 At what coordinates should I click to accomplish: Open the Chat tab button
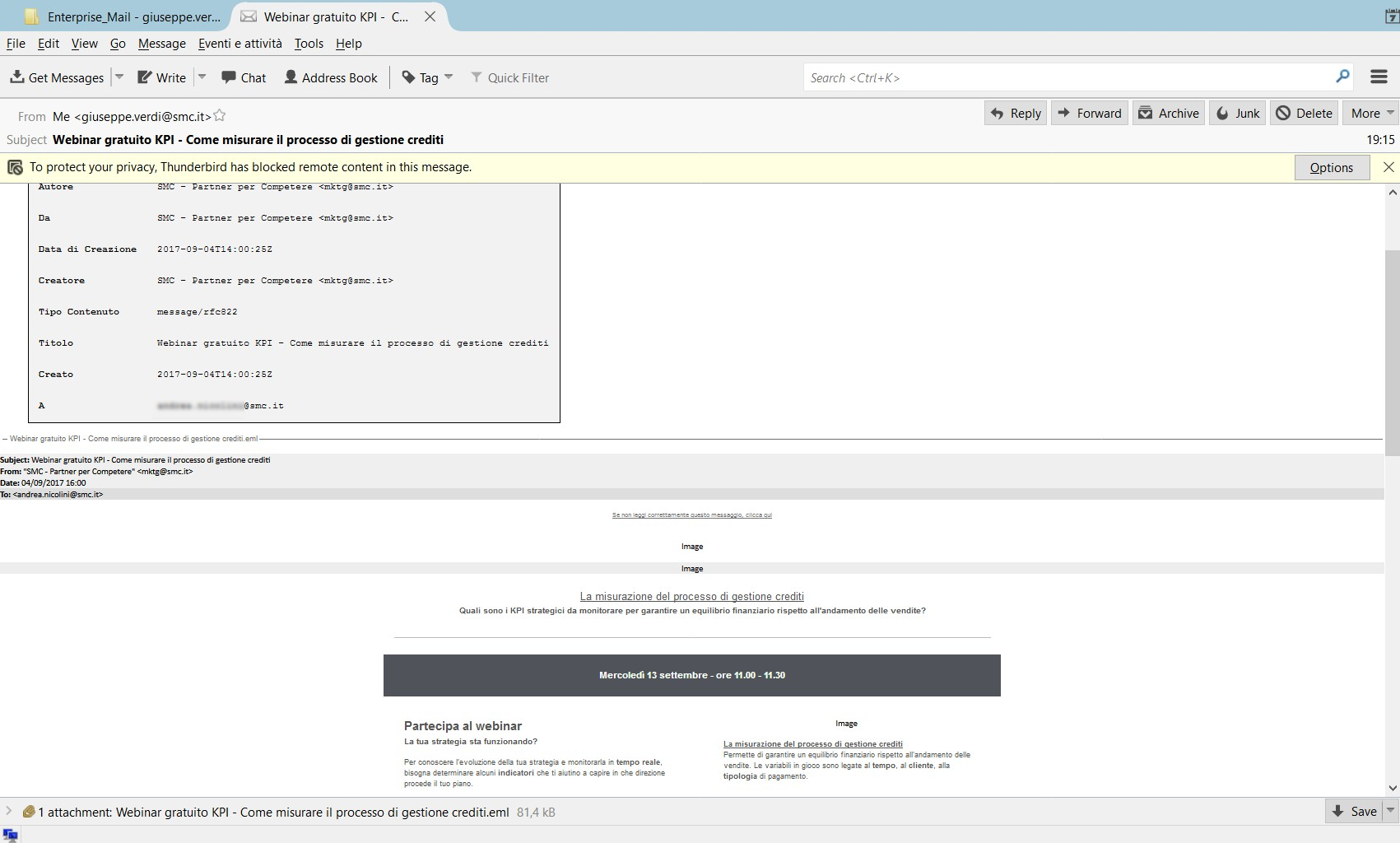tap(244, 77)
